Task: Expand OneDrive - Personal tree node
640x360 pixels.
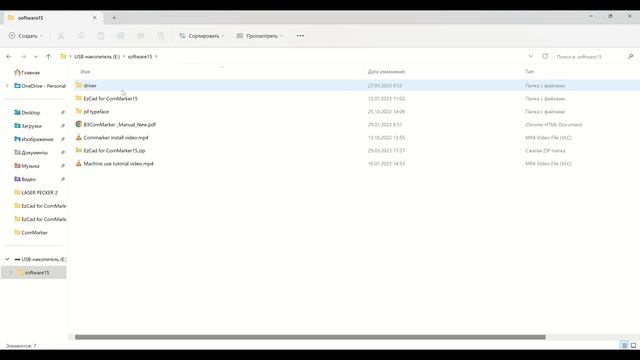Action: 7,86
